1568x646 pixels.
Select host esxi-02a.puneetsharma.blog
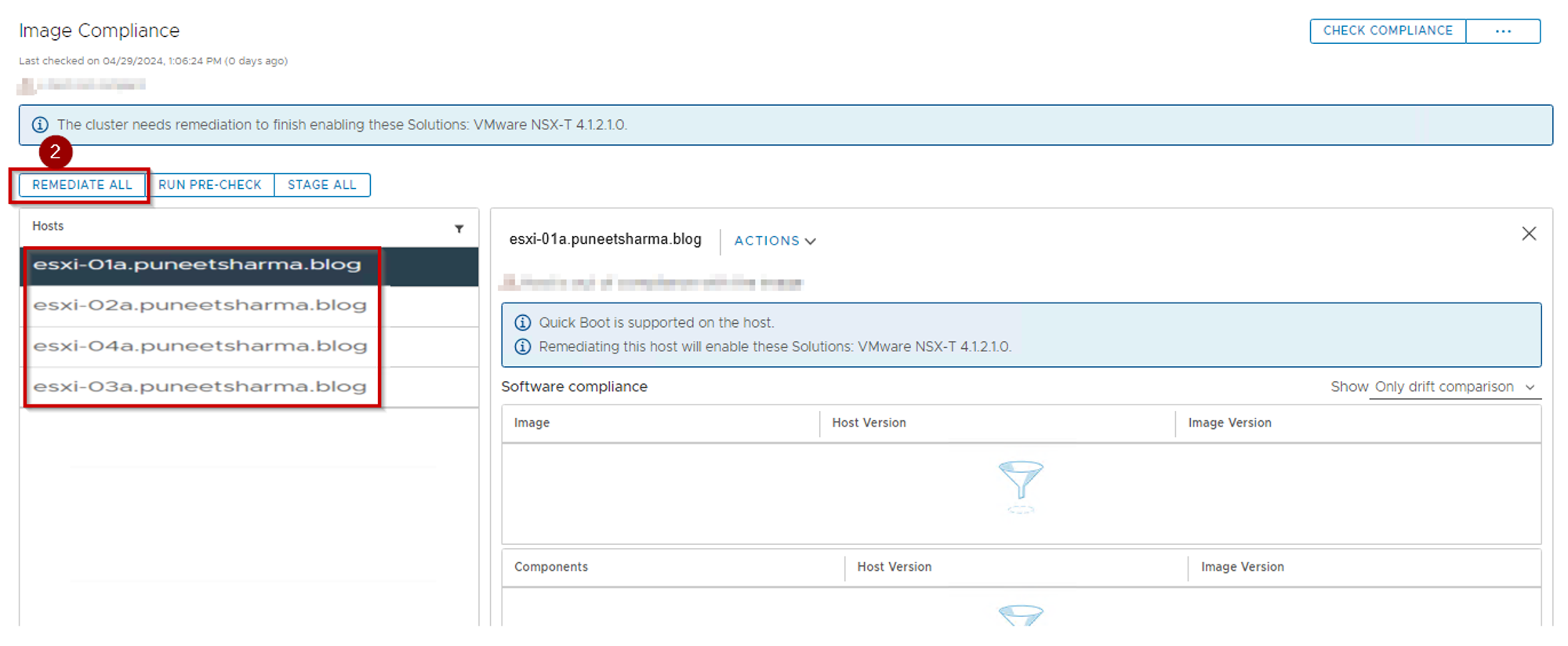coord(199,306)
